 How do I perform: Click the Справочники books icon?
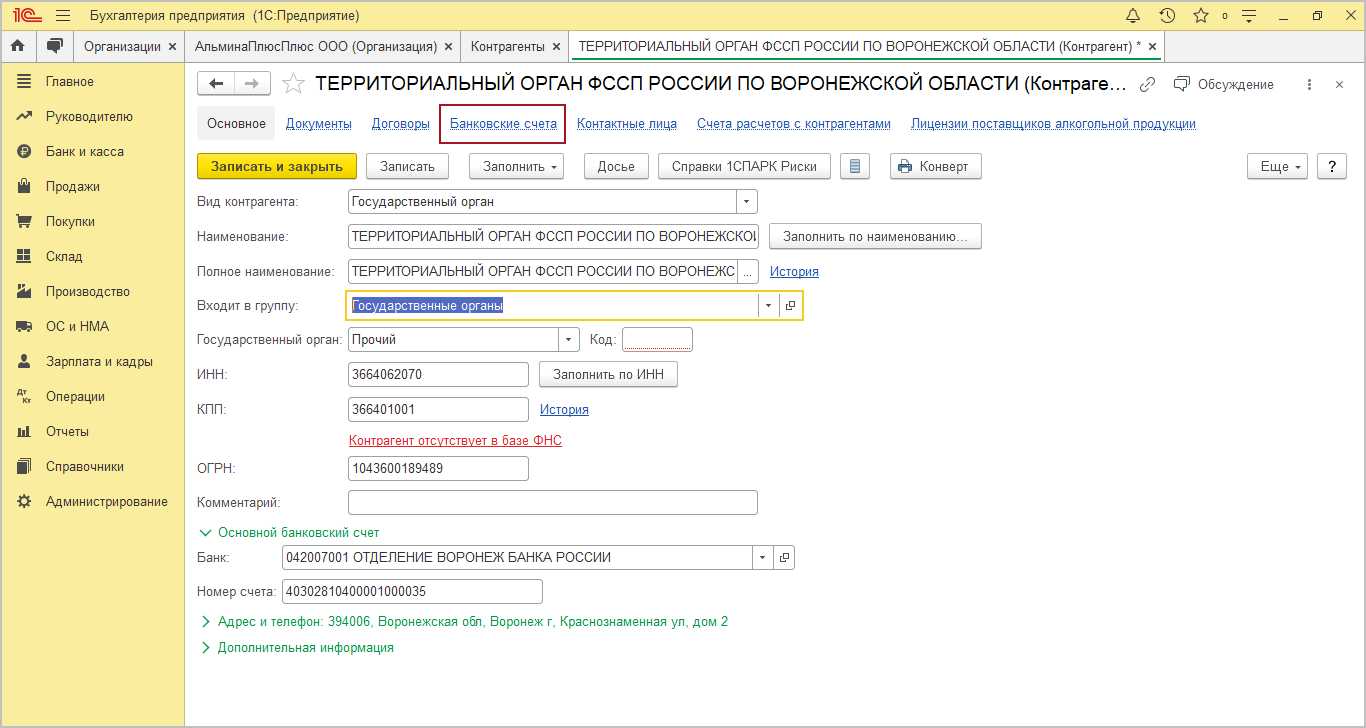[24, 467]
